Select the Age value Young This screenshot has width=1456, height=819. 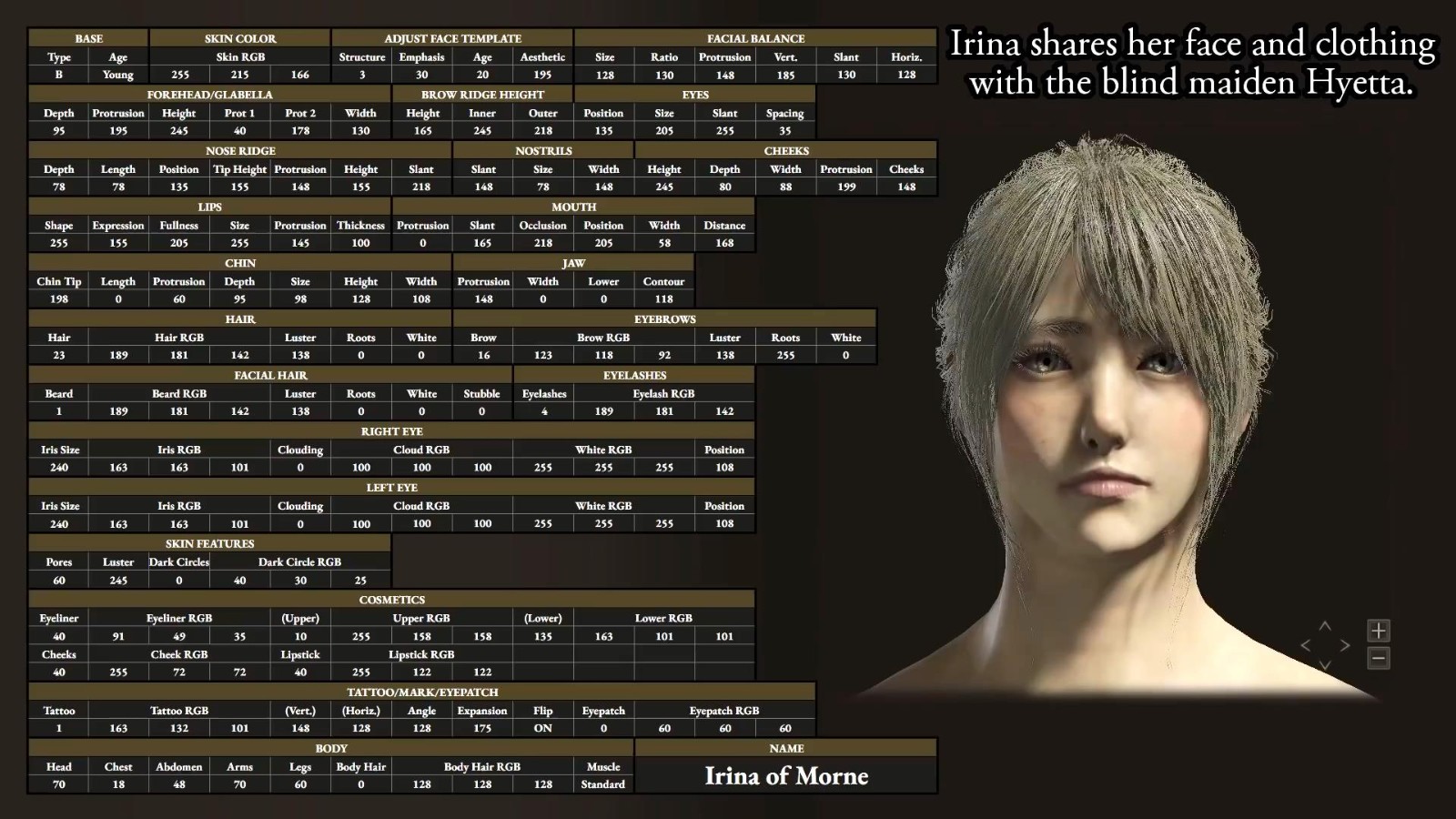coord(117,75)
